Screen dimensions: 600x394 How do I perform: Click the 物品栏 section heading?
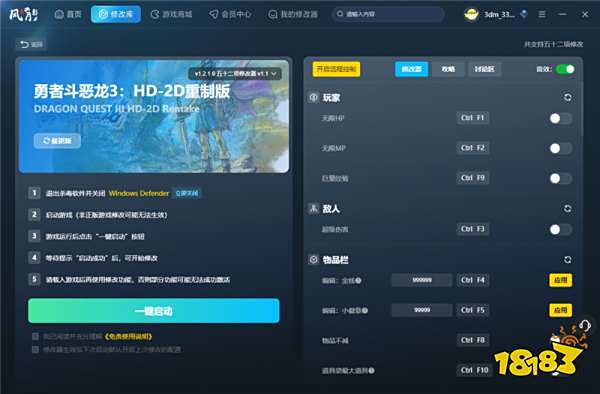pyautogui.click(x=336, y=260)
